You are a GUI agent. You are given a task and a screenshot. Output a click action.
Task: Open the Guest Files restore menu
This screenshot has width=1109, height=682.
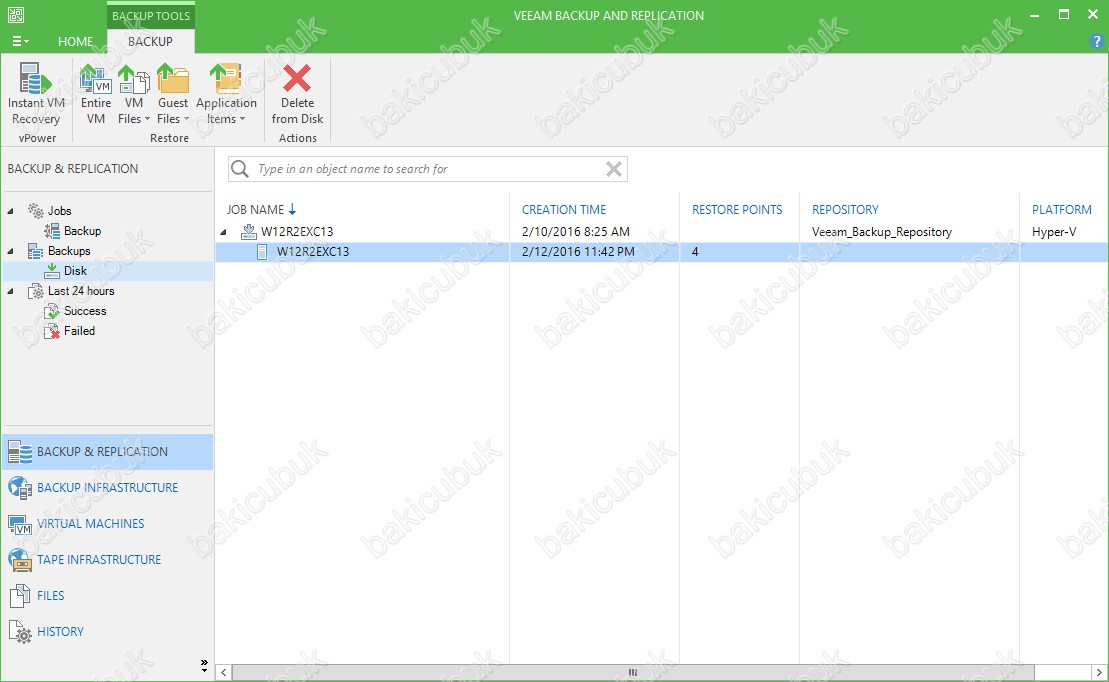click(173, 94)
